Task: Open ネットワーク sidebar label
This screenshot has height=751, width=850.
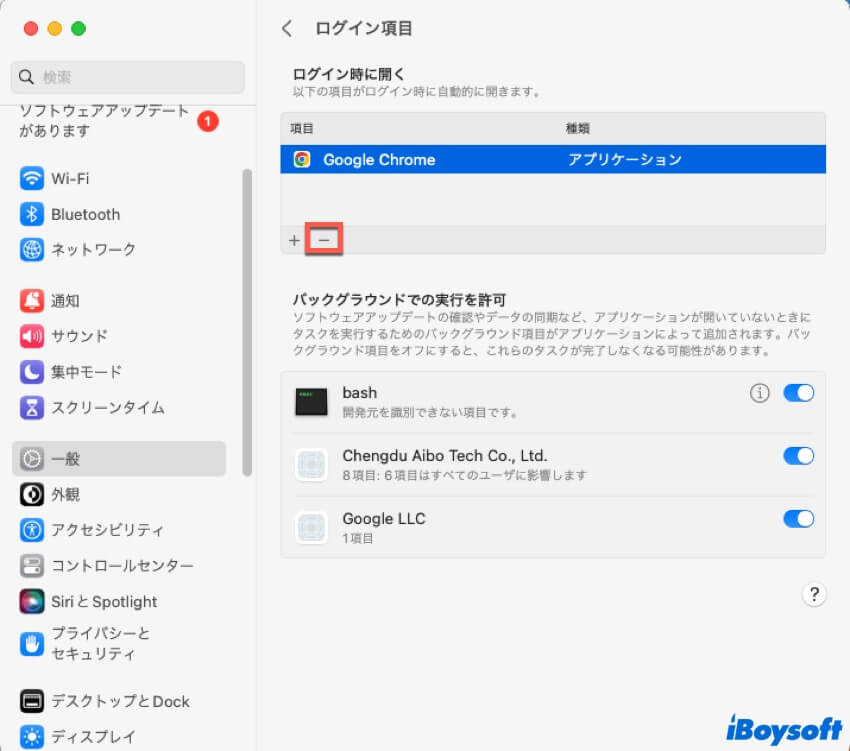Action: click(93, 249)
